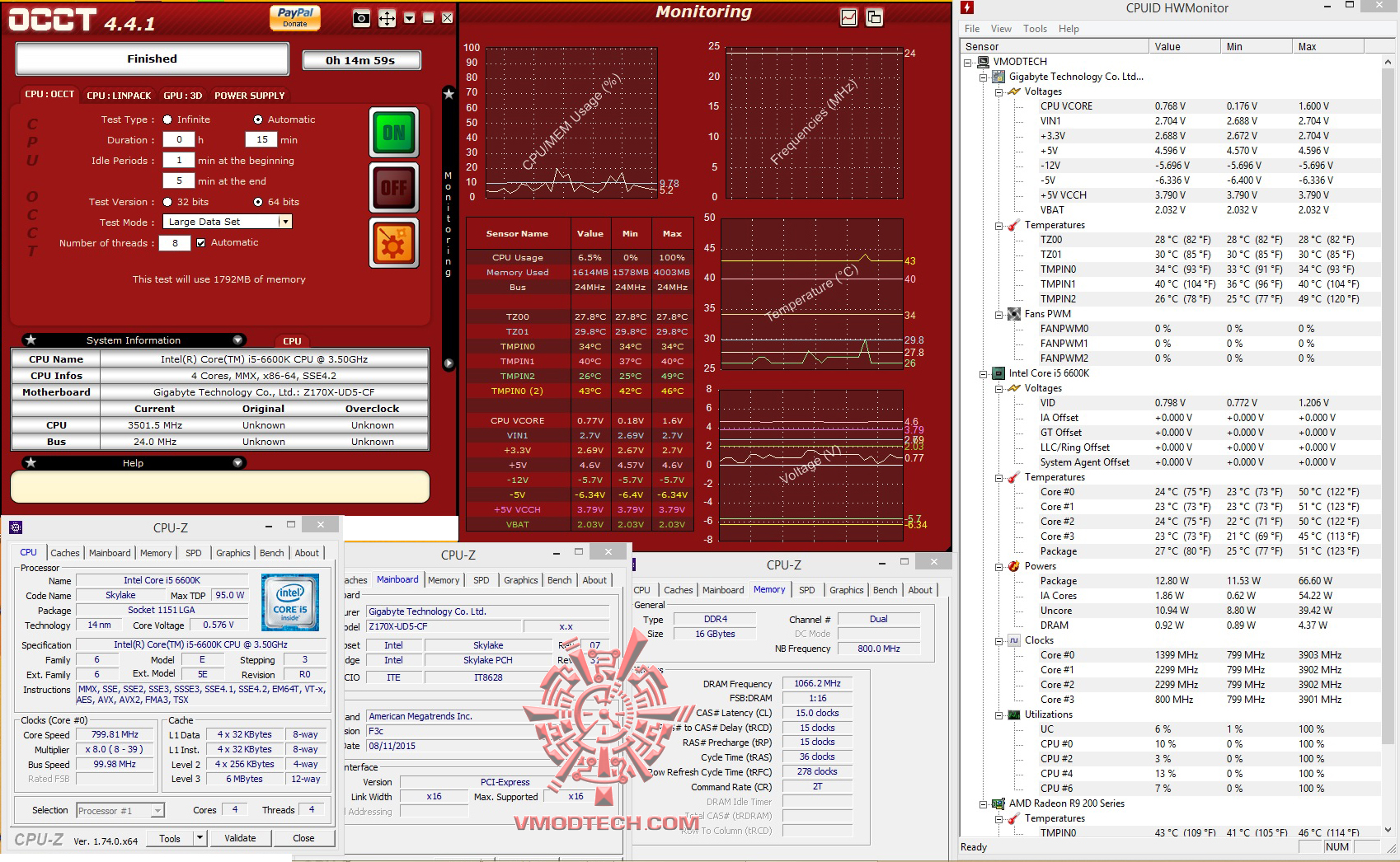Collapse the Clocks tree node

coord(999,640)
